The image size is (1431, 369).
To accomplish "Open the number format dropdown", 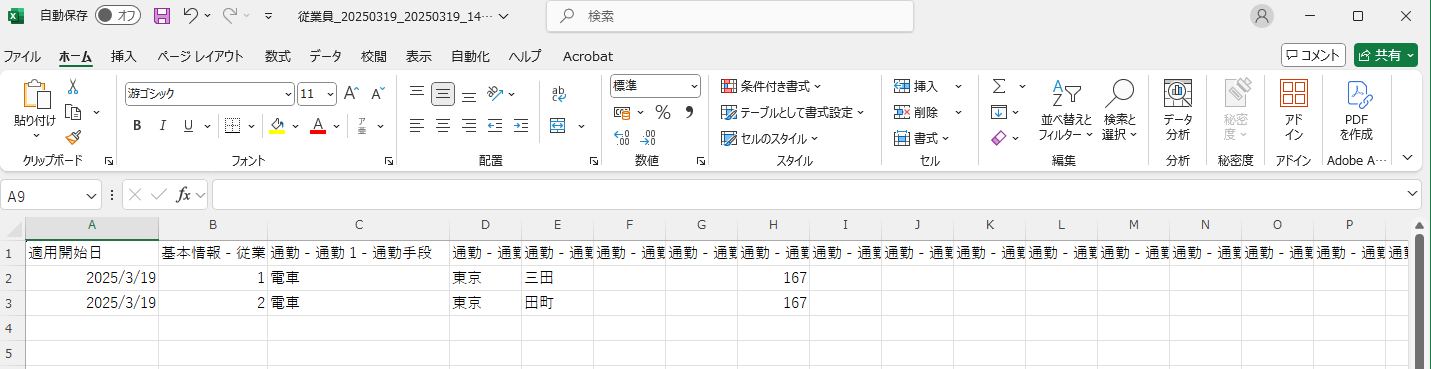I will coord(694,86).
